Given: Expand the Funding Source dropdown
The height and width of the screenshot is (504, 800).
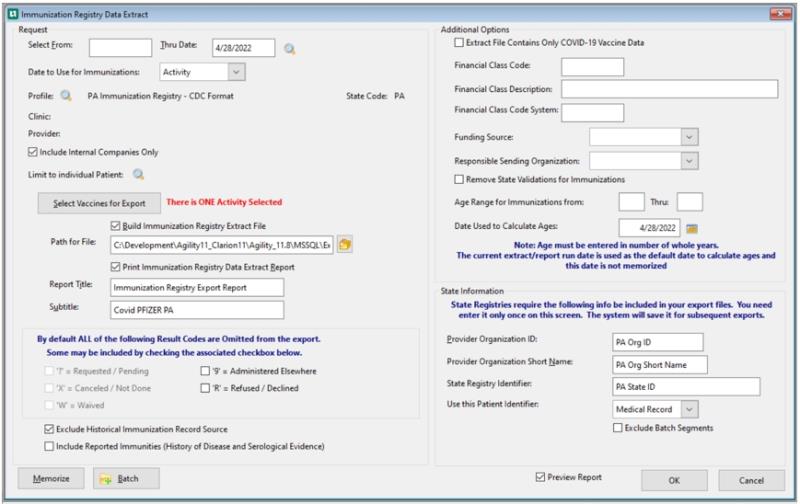Looking at the screenshot, I should click(689, 137).
